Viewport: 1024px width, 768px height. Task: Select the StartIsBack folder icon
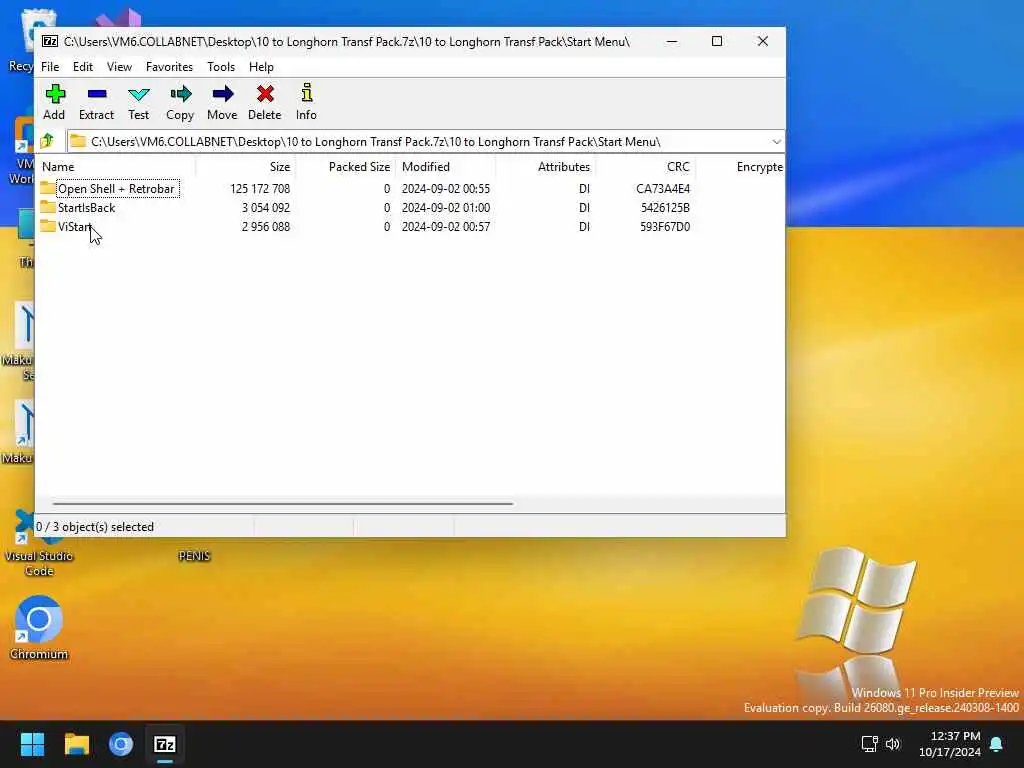click(x=47, y=207)
